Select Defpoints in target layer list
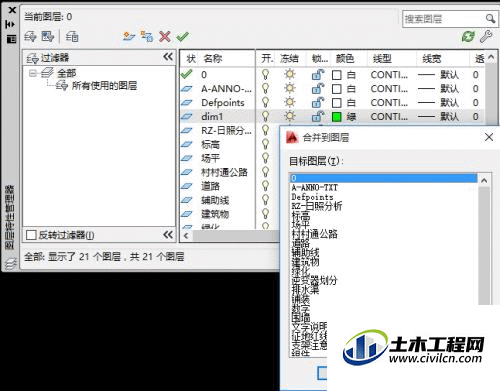Image resolution: width=500 pixels, height=391 pixels. coord(312,197)
